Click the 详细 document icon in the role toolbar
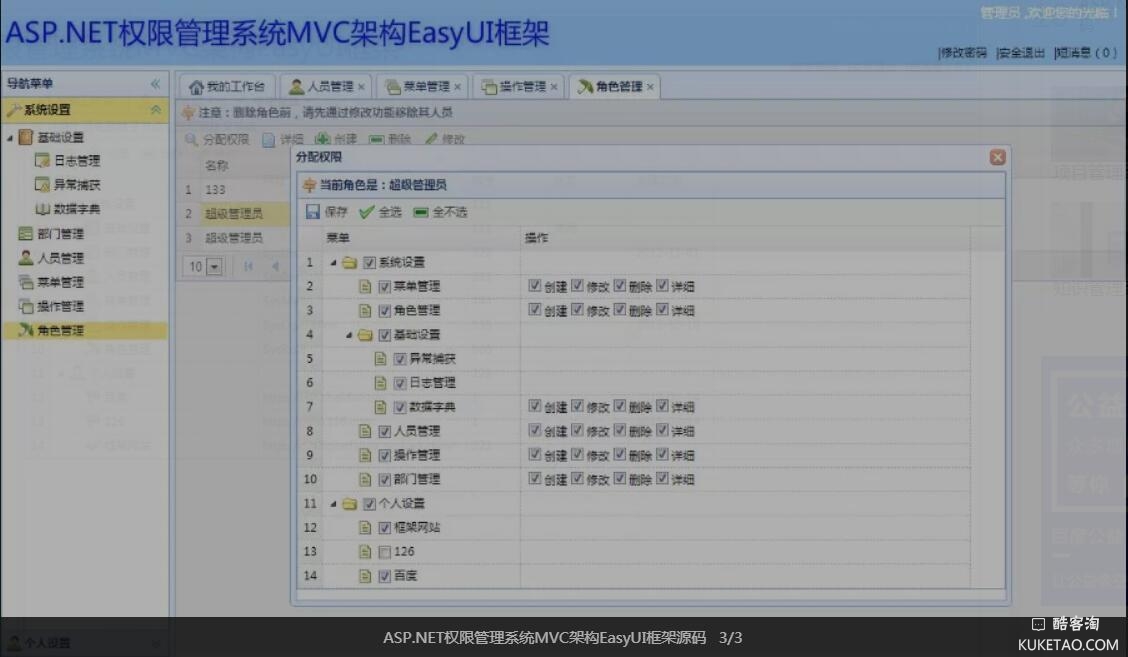Image resolution: width=1128 pixels, height=657 pixels. [x=268, y=139]
